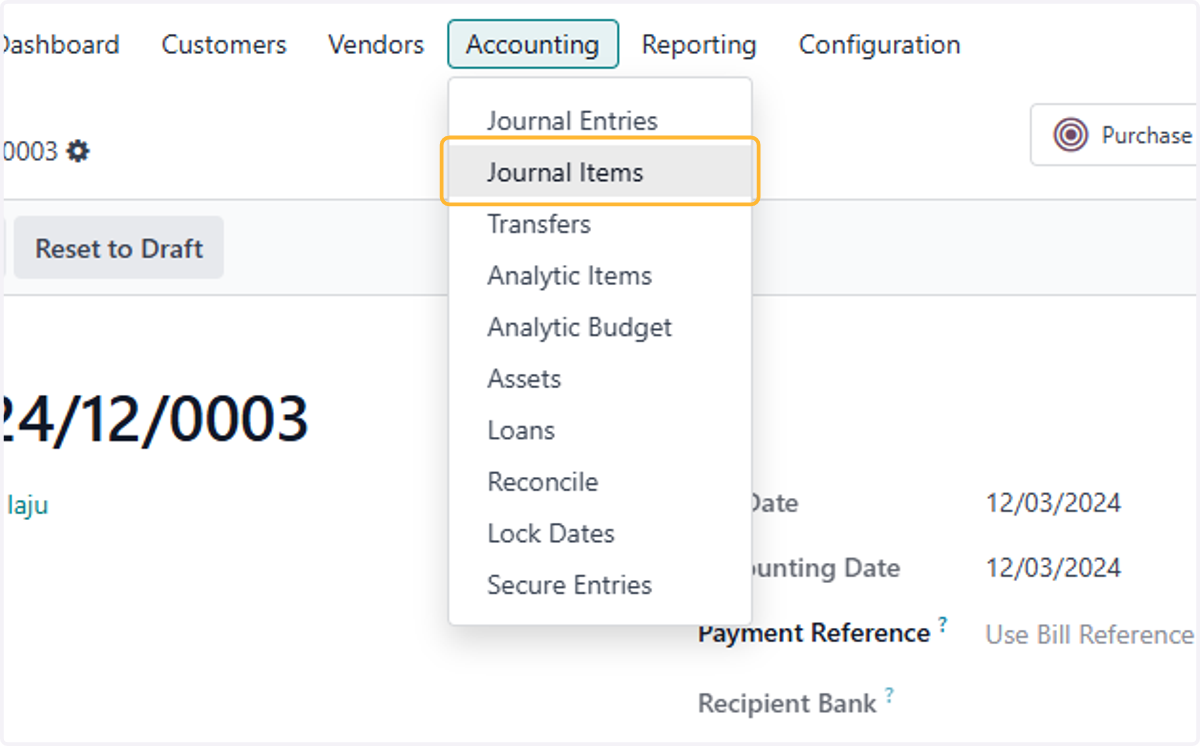Click the bill number heading ending in 24/12/0003
Viewport: 1200px width, 746px height.
pyautogui.click(x=154, y=418)
